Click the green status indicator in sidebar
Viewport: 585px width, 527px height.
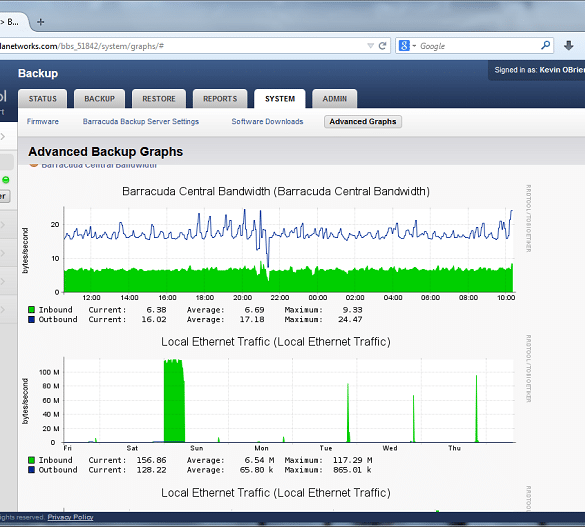coord(6,180)
